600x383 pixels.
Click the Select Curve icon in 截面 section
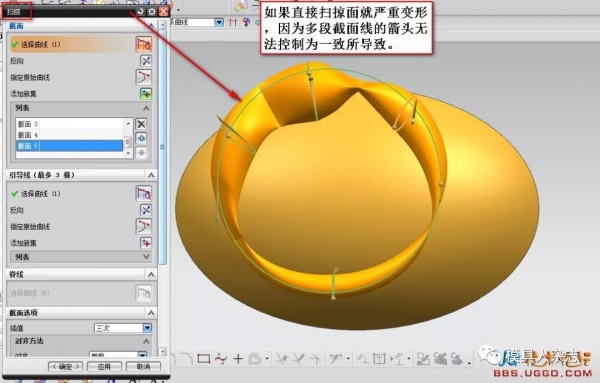point(144,44)
